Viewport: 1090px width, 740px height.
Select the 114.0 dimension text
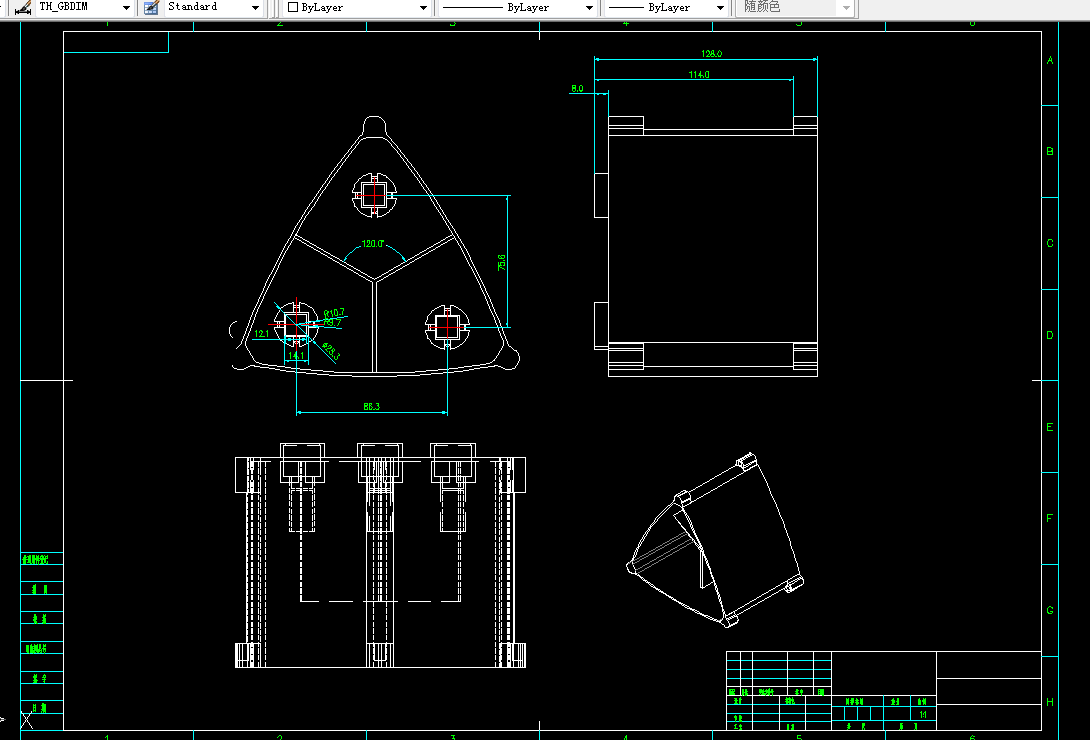pos(699,74)
